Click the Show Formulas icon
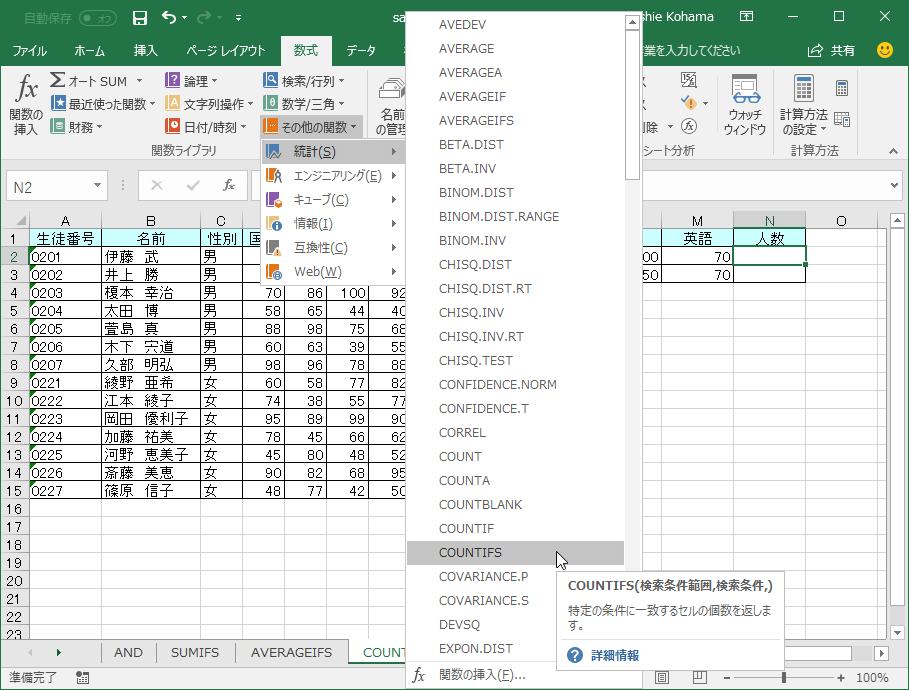This screenshot has height=690, width=909. coord(688,80)
